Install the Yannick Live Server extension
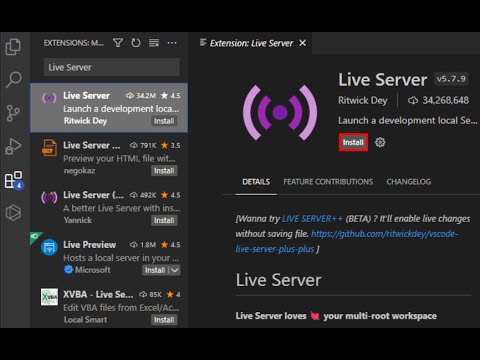The image size is (480, 360). click(164, 220)
